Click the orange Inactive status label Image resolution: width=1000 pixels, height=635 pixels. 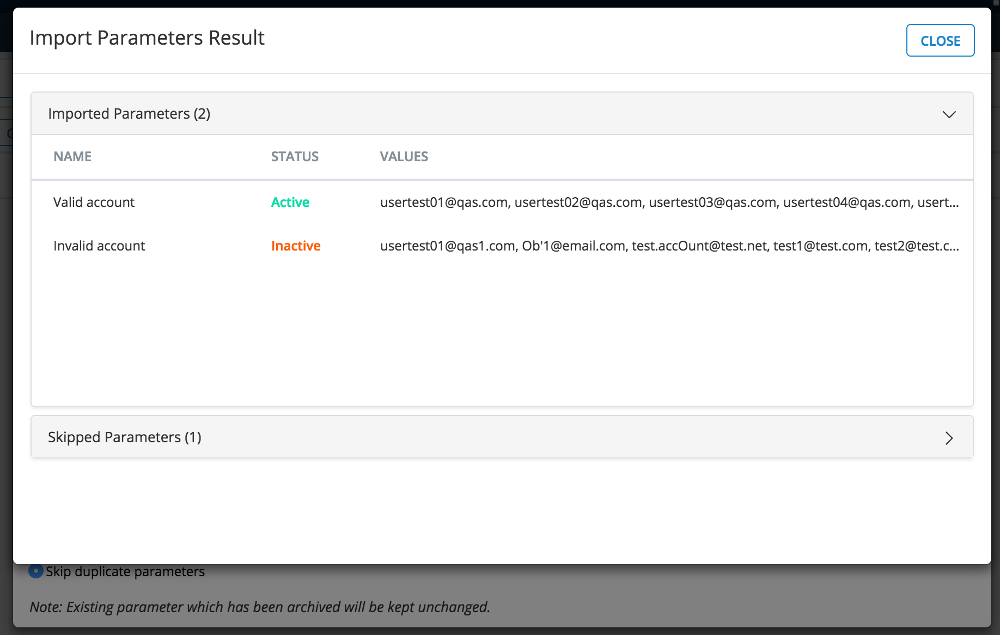[x=295, y=246]
